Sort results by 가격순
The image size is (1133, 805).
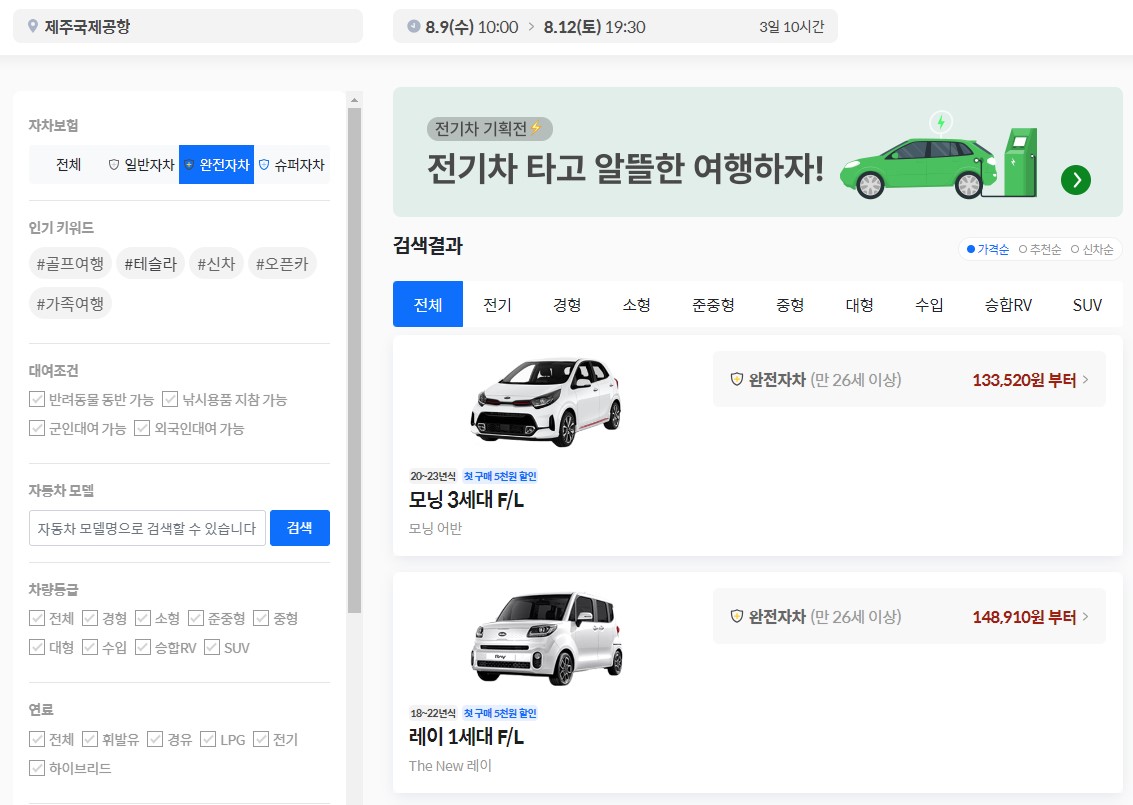click(988, 249)
